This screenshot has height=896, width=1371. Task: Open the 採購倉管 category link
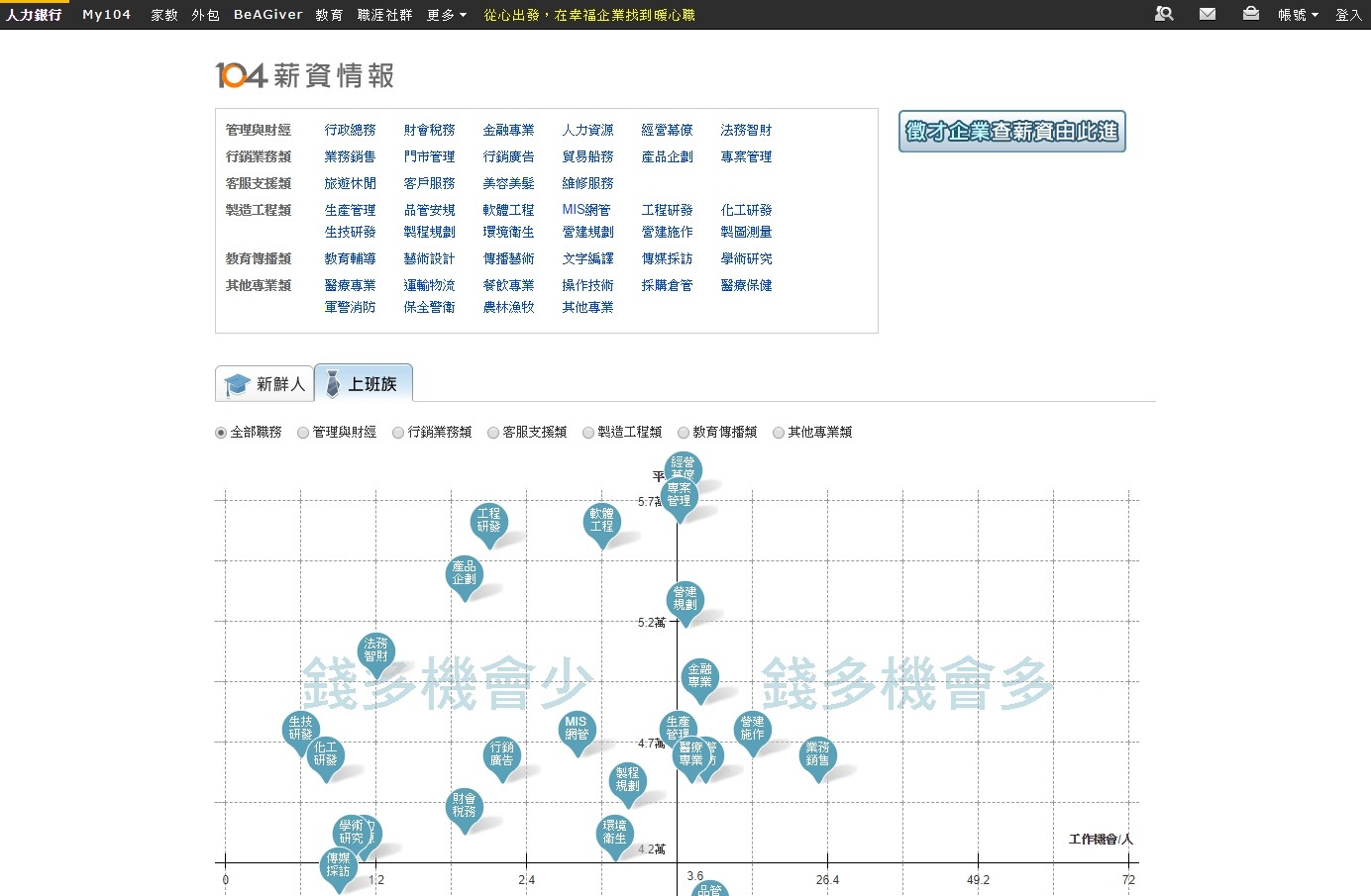coord(668,285)
